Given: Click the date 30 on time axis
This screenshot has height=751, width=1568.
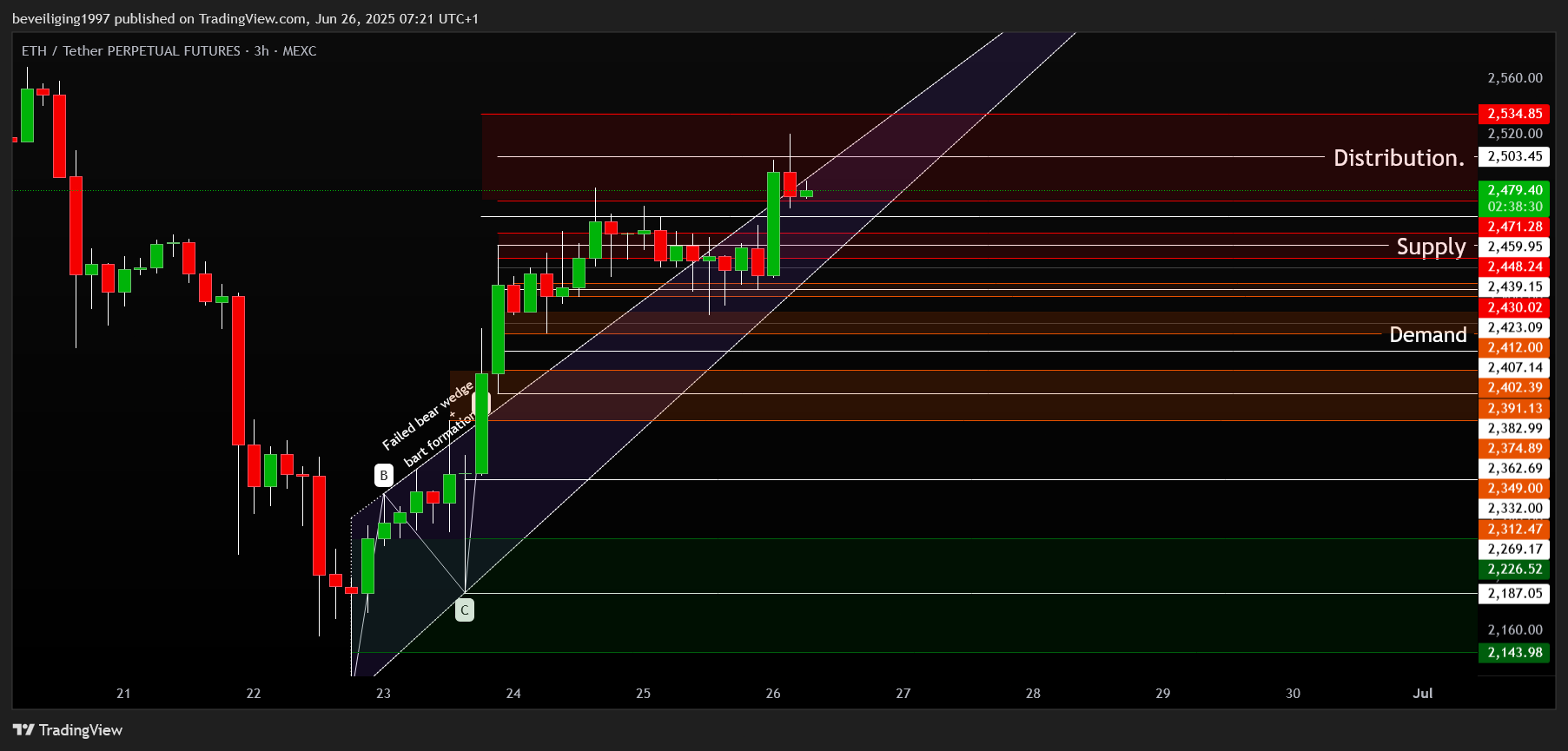Looking at the screenshot, I should click(1293, 694).
